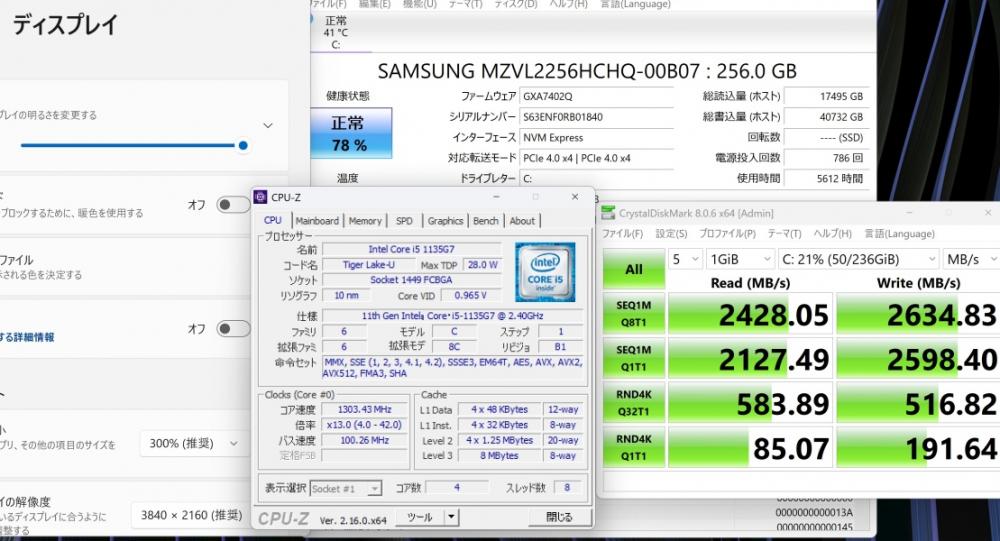Screen dimensions: 1000x541
Task: Click the Intel Core i5 logo image
Action: pos(545,272)
